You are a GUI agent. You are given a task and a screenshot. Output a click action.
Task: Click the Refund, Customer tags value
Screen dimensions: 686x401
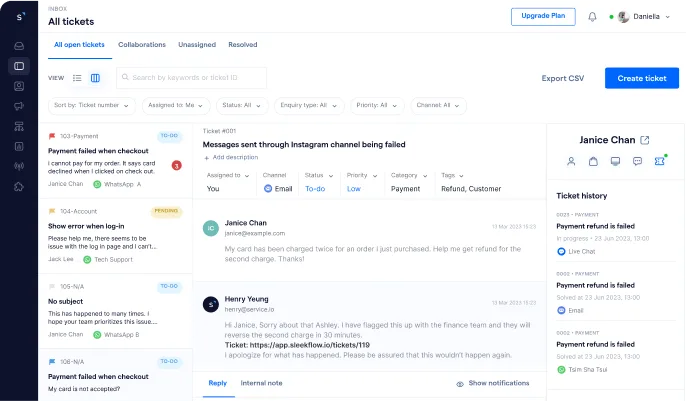pyautogui.click(x=471, y=189)
